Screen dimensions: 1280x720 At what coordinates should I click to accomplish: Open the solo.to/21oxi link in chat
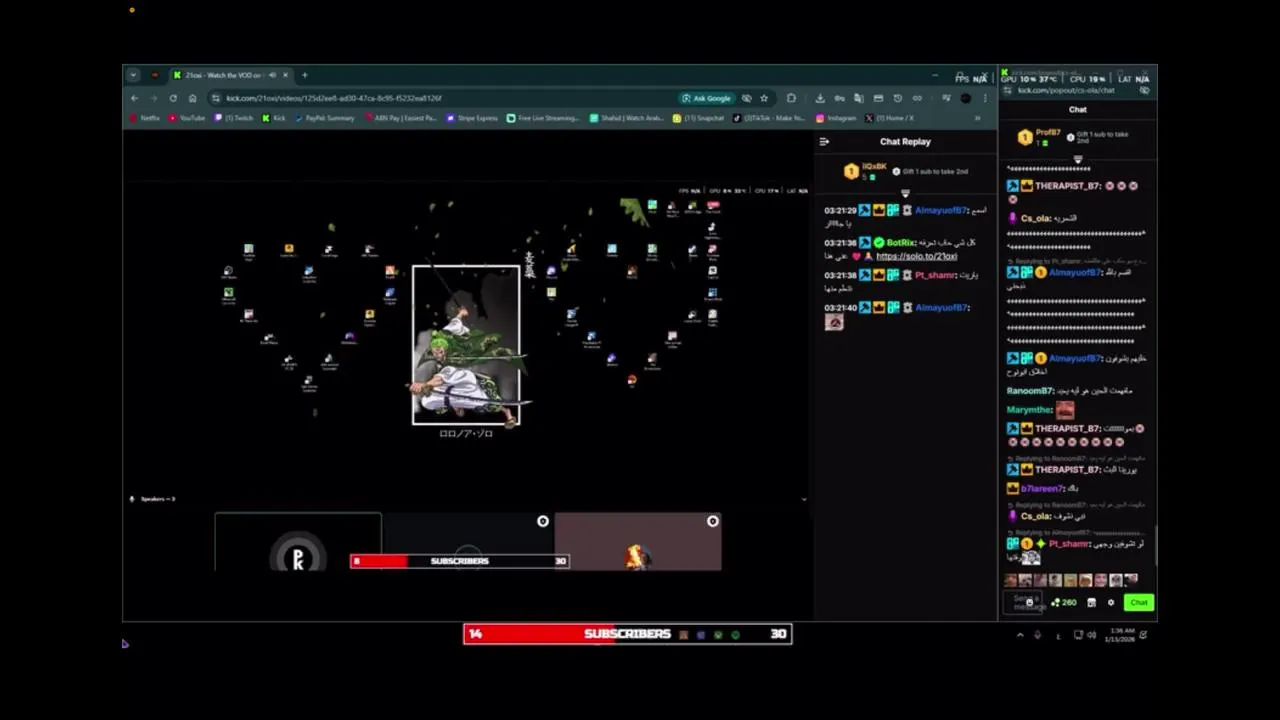pyautogui.click(x=916, y=256)
